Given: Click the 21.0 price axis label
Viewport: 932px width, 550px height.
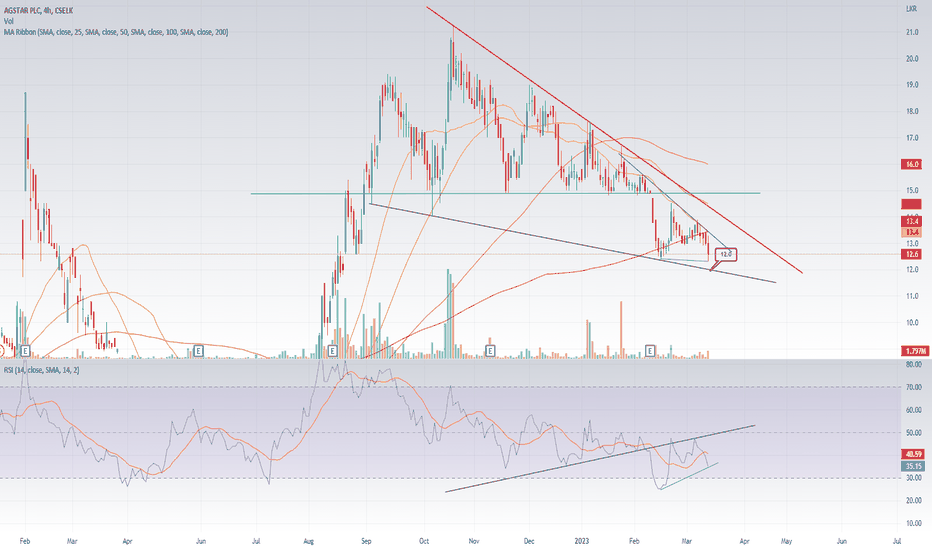Looking at the screenshot, I should tap(912, 32).
